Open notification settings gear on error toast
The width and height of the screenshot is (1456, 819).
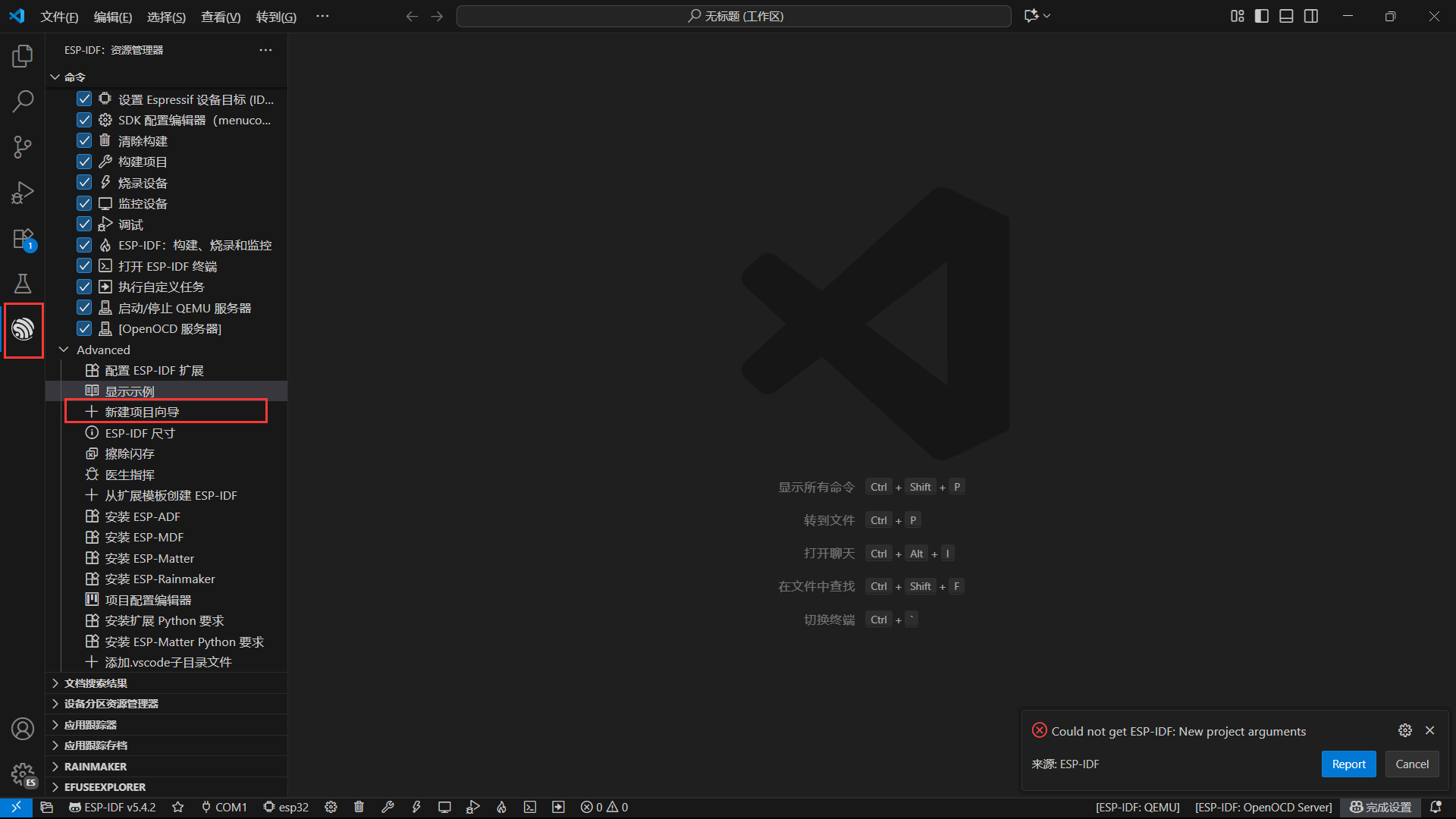pos(1405,730)
